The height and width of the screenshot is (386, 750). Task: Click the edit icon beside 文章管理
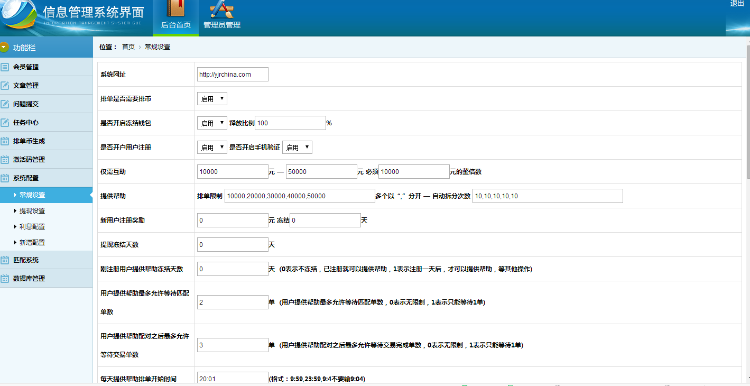(5, 85)
